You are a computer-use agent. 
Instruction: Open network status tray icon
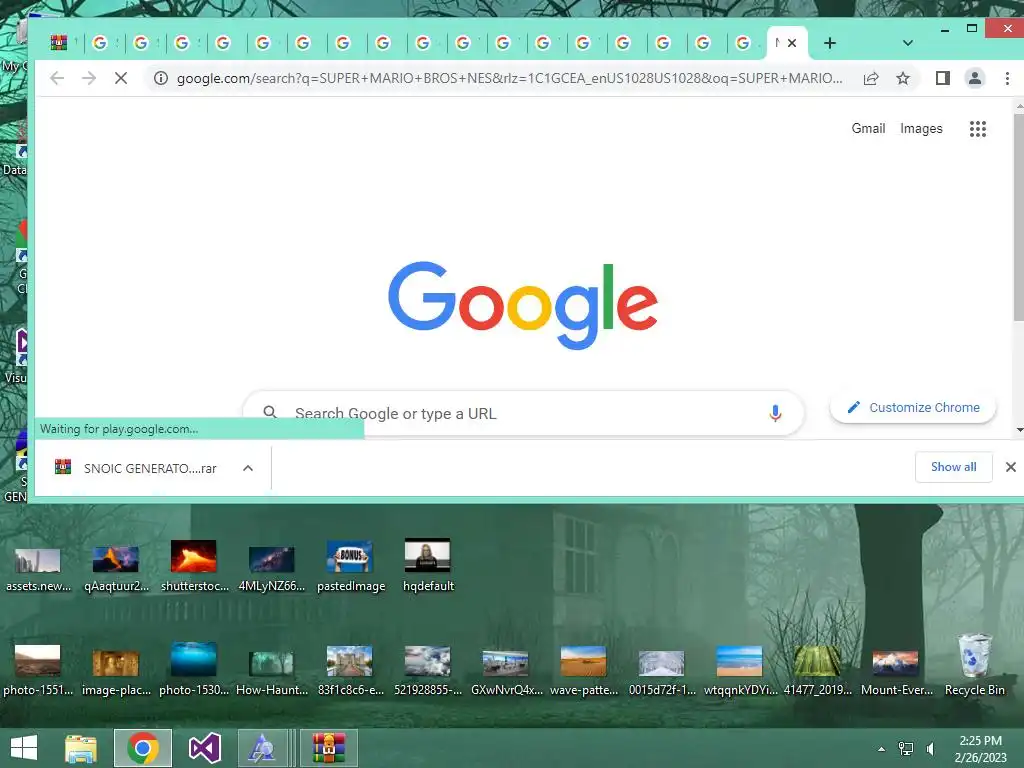point(906,748)
